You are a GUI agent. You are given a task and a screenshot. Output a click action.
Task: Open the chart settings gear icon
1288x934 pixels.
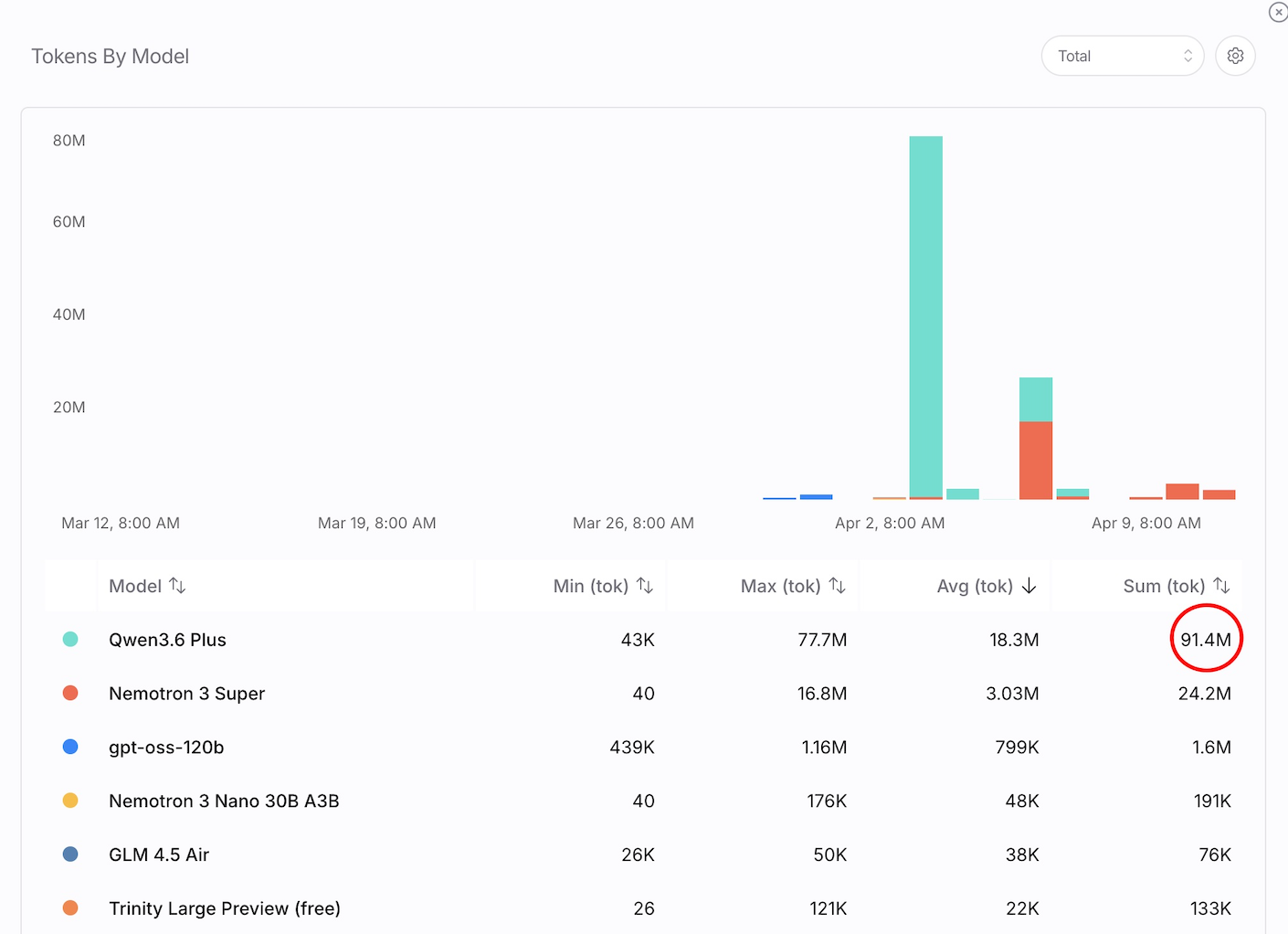(1235, 56)
